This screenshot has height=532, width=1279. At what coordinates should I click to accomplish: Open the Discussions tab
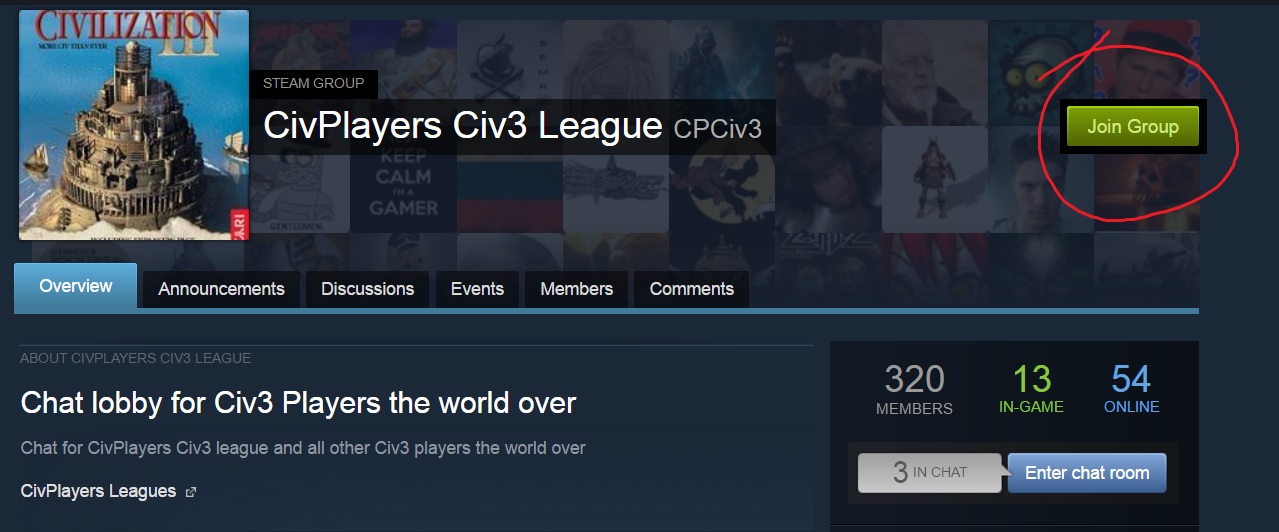[x=367, y=289]
